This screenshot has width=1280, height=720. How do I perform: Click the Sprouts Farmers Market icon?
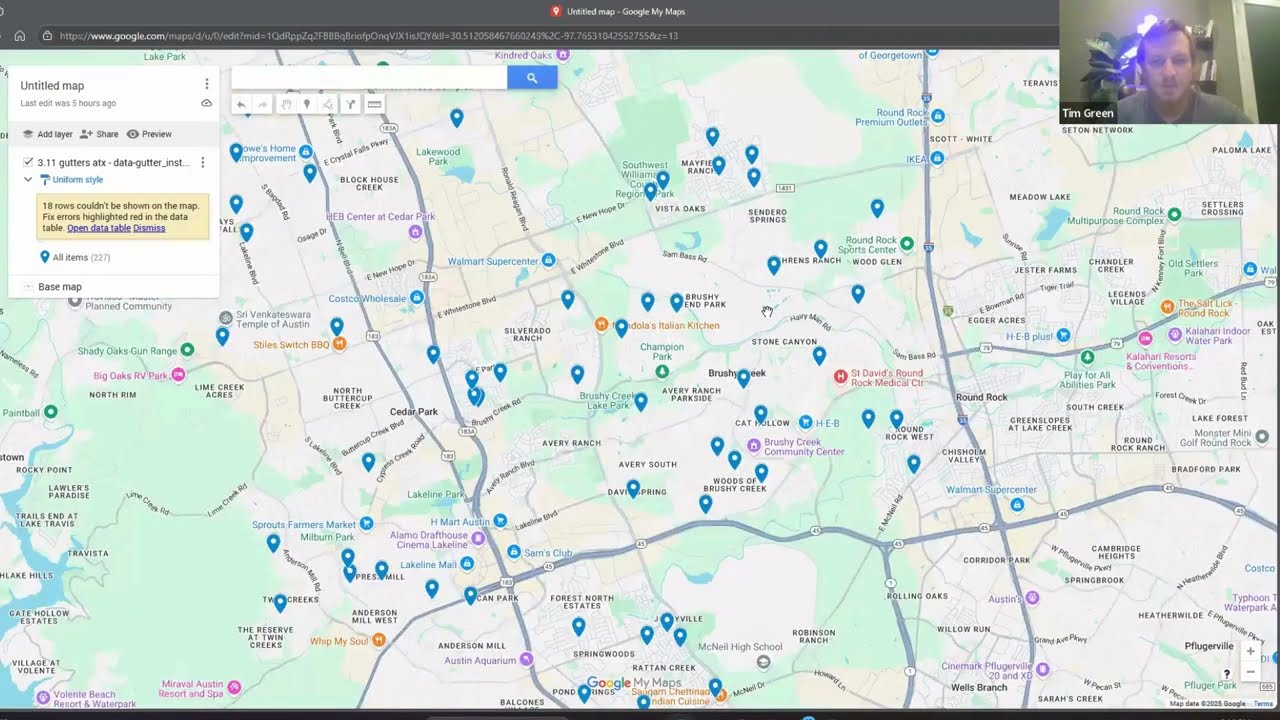[x=366, y=523]
